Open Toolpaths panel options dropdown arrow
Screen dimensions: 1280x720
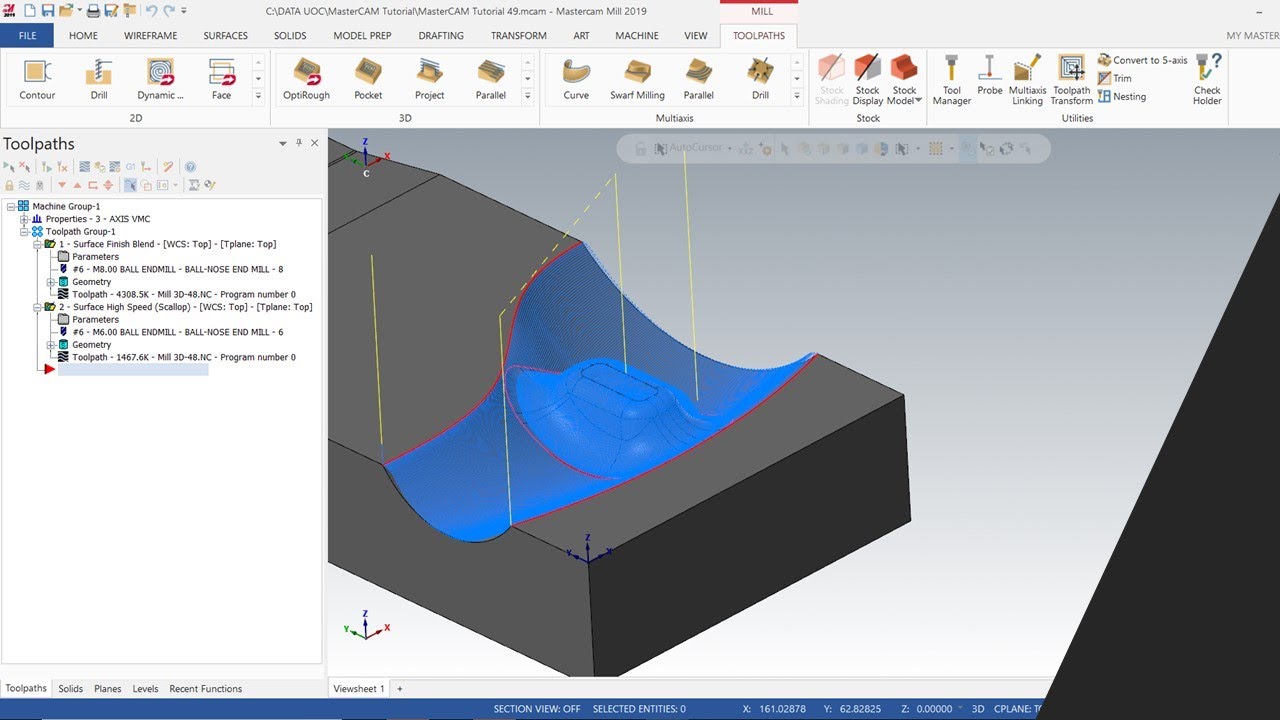[x=282, y=143]
